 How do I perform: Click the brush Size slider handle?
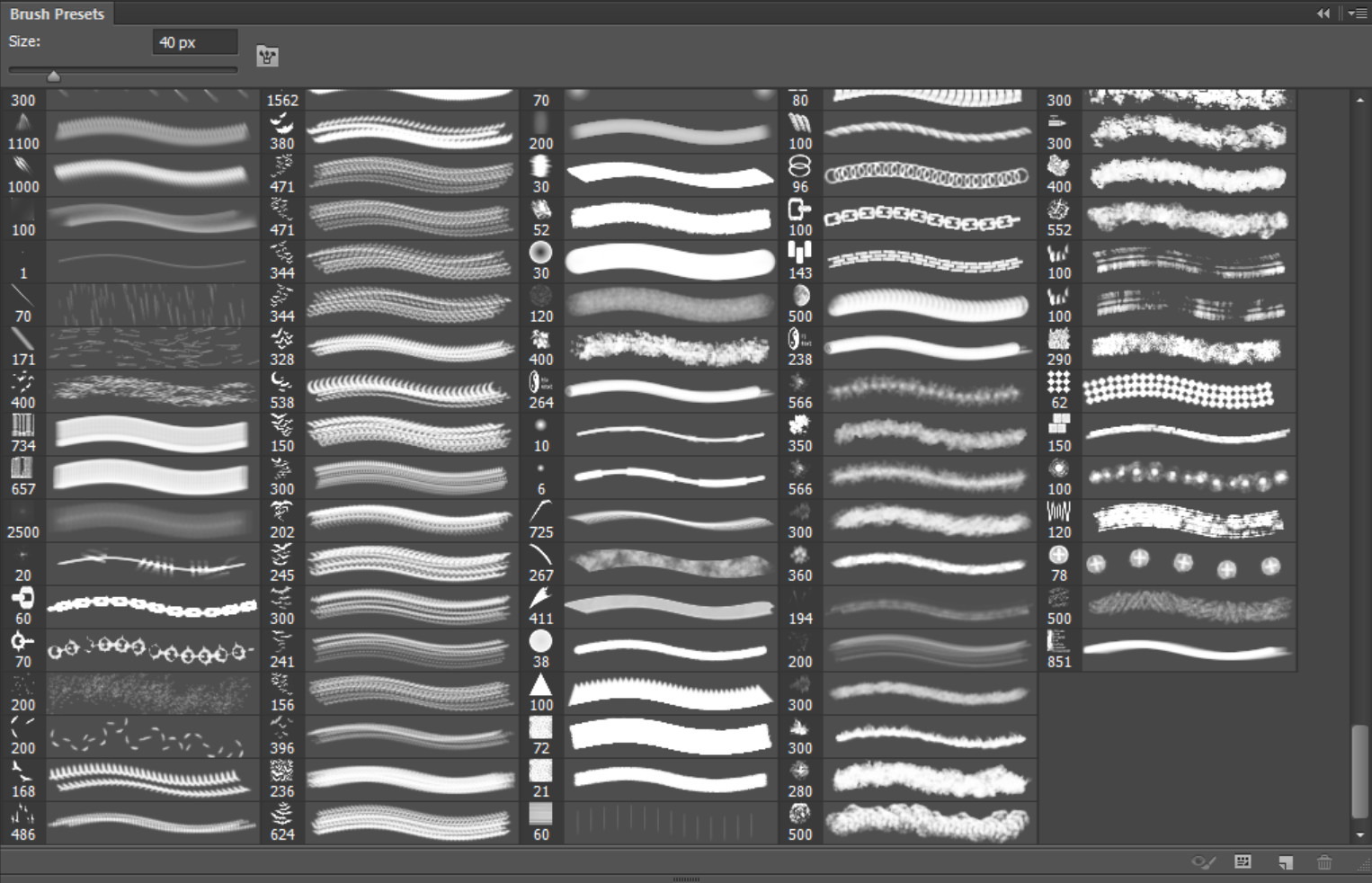pos(53,76)
